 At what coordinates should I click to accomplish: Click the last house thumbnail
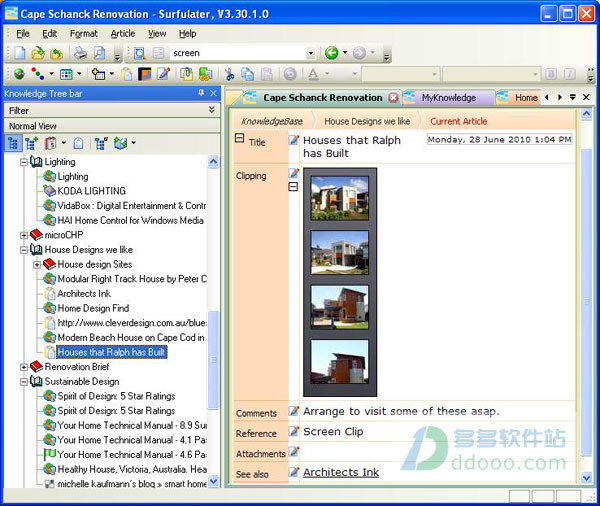(340, 362)
